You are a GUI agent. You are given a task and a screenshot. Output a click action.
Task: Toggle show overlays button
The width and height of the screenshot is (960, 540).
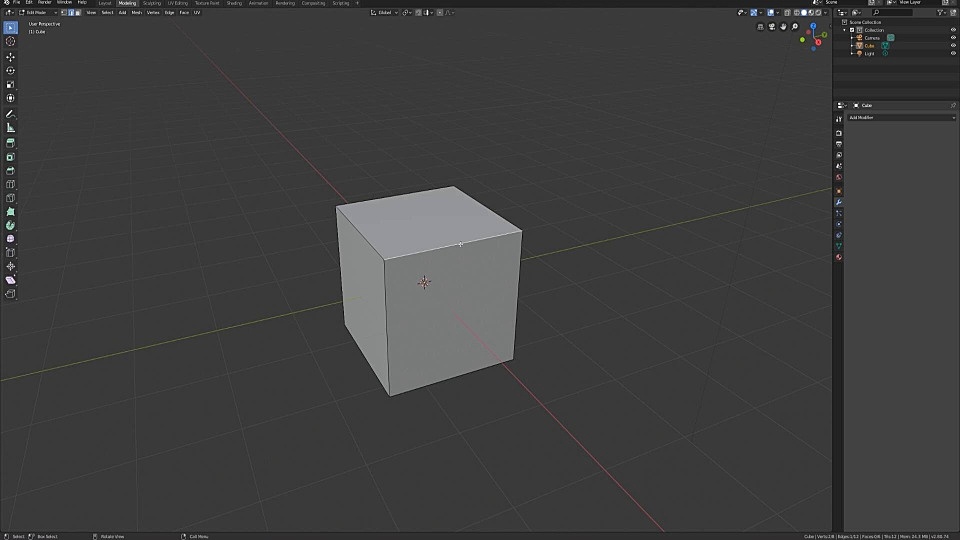pyautogui.click(x=770, y=12)
